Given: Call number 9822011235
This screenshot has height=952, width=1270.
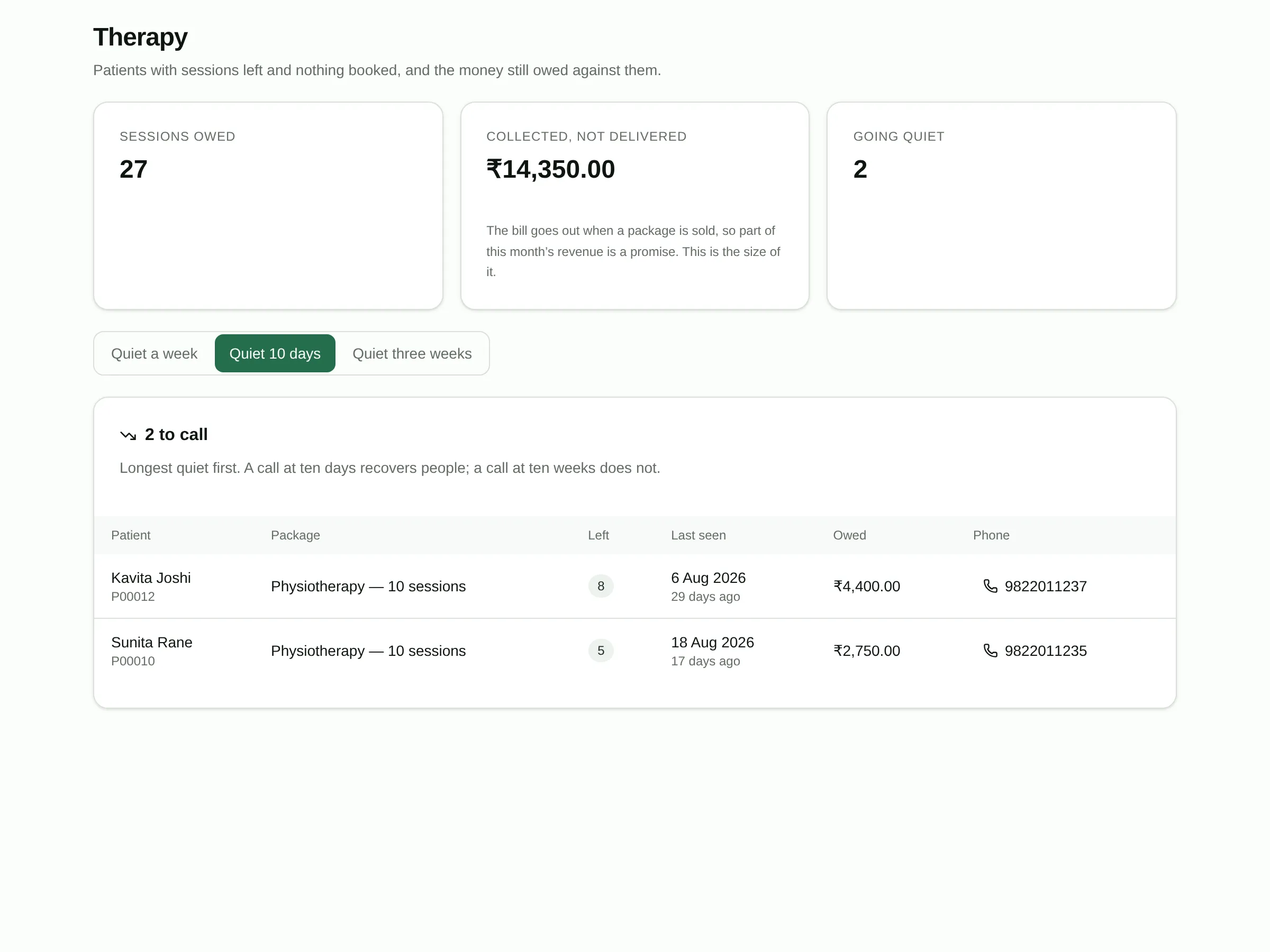Looking at the screenshot, I should (1045, 651).
